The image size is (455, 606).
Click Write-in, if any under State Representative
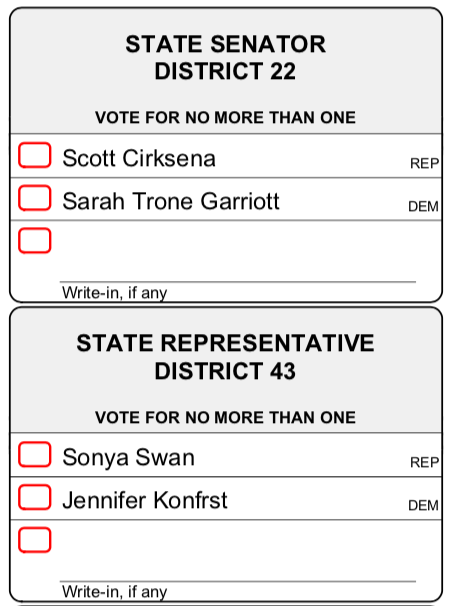[114, 592]
